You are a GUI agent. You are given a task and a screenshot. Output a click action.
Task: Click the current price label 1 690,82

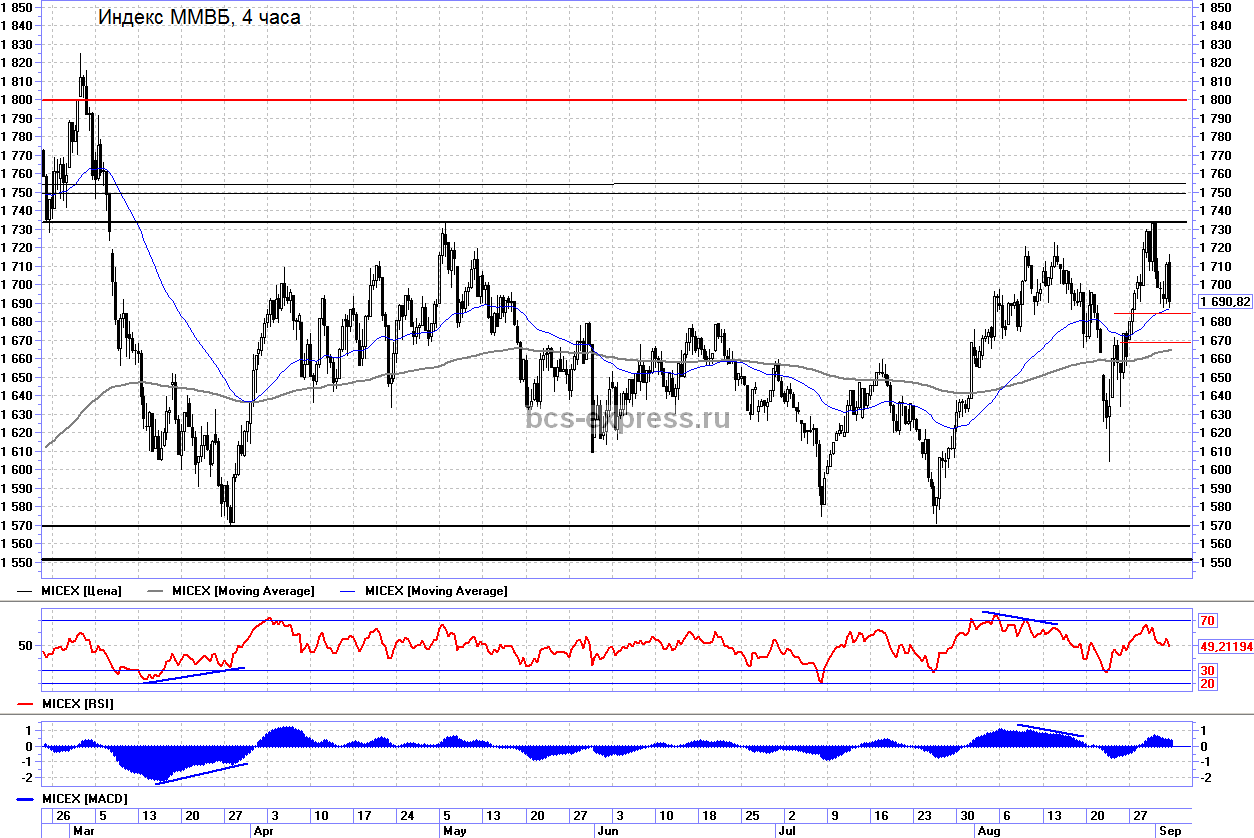(x=1224, y=302)
